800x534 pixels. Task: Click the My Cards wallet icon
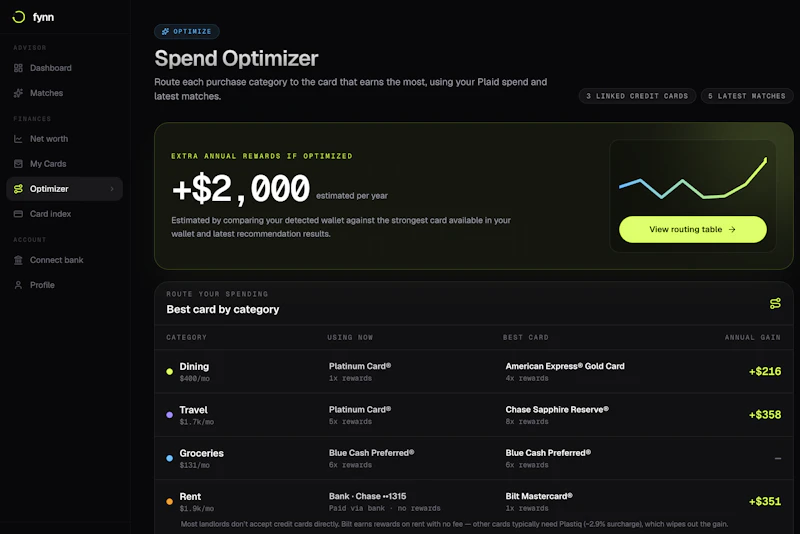point(18,164)
